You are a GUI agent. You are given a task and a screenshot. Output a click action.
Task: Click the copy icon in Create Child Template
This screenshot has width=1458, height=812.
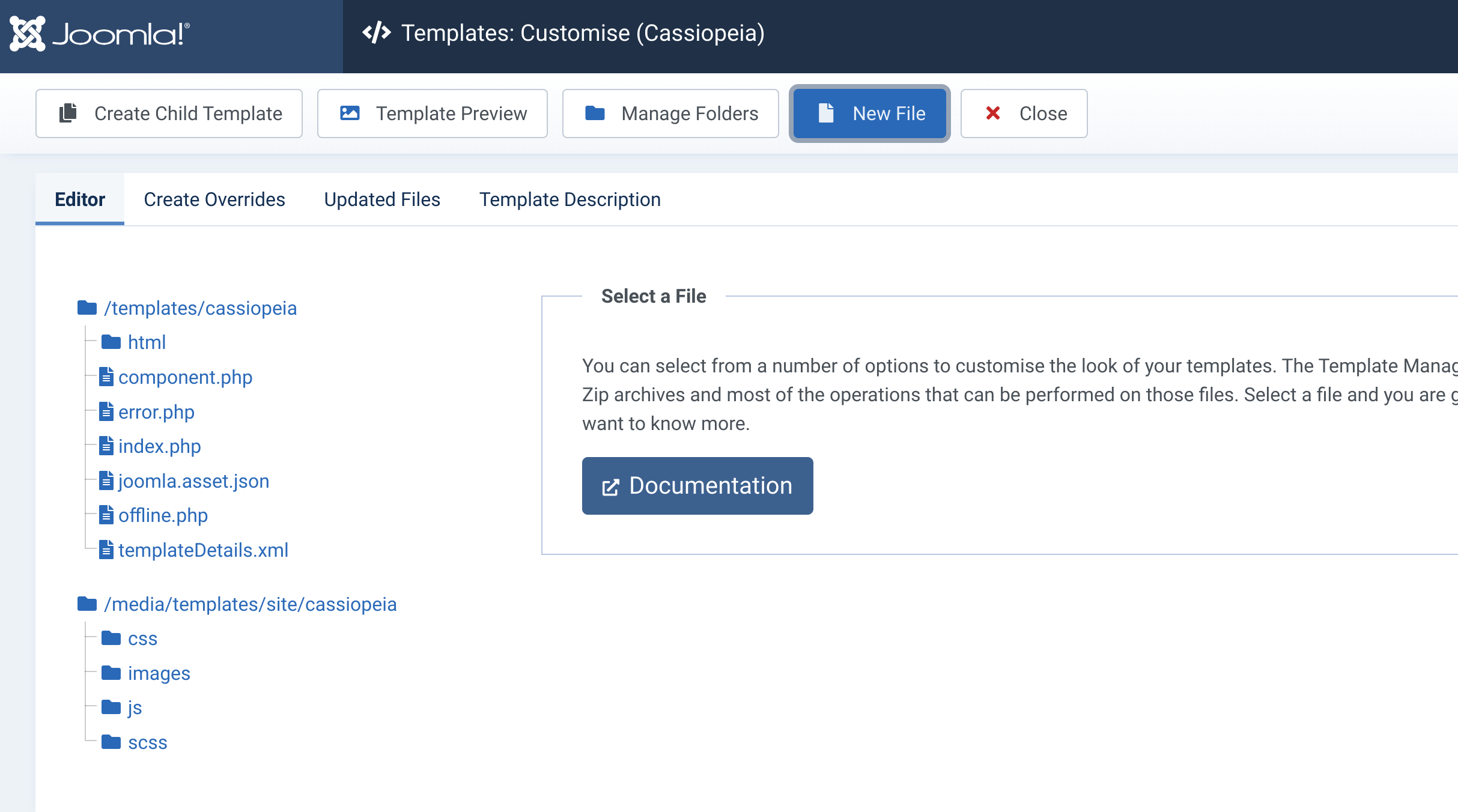(x=68, y=113)
